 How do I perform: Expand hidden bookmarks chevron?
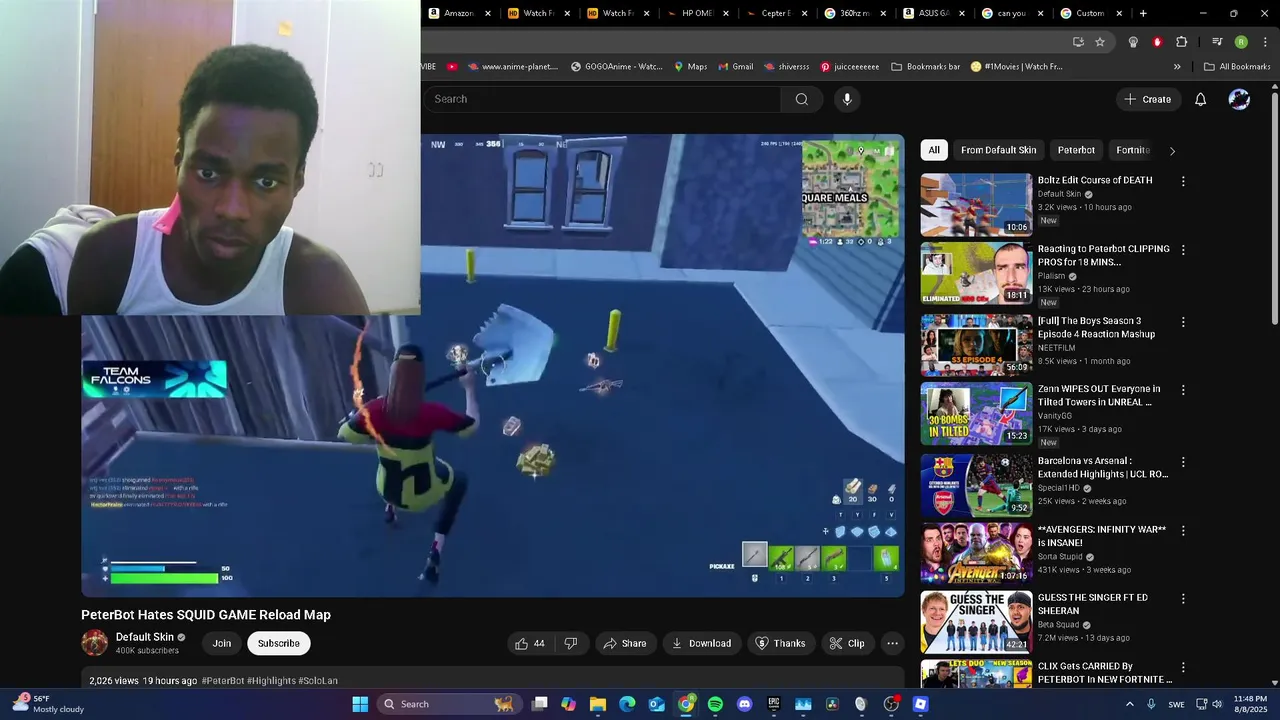[1177, 67]
